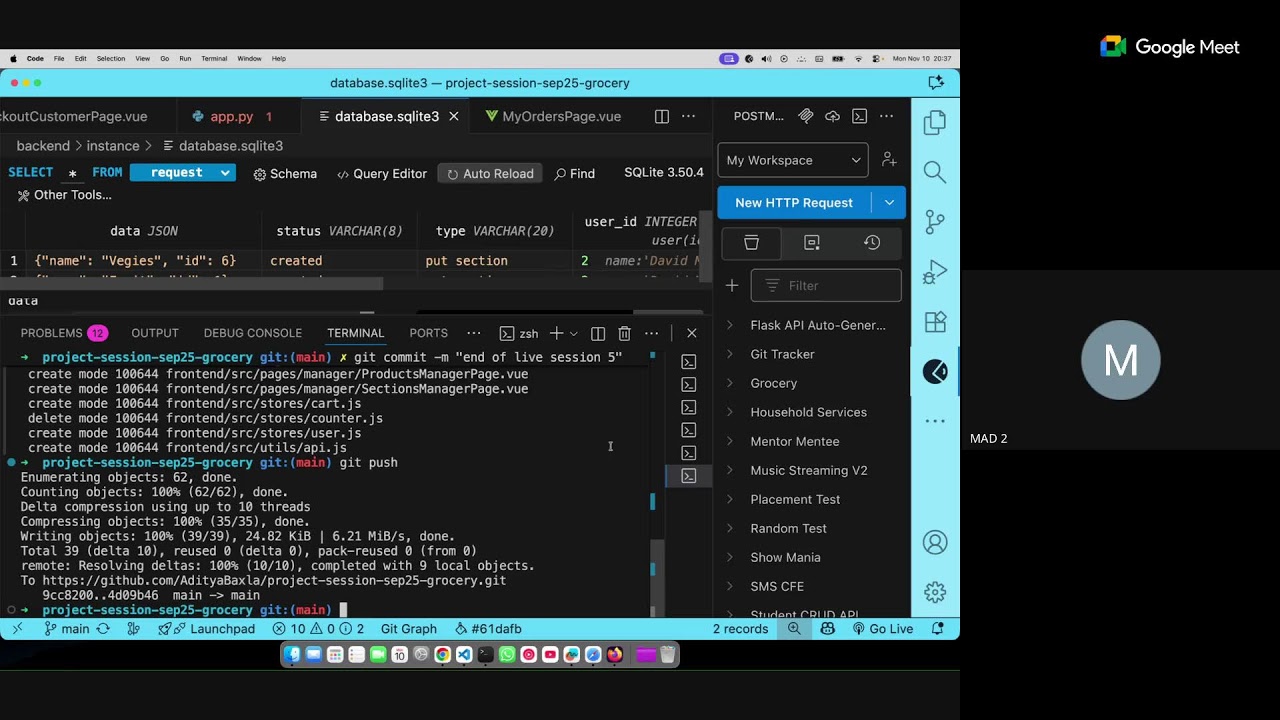The width and height of the screenshot is (1280, 720).
Task: Click the chat icon in title bar
Action: tap(936, 83)
